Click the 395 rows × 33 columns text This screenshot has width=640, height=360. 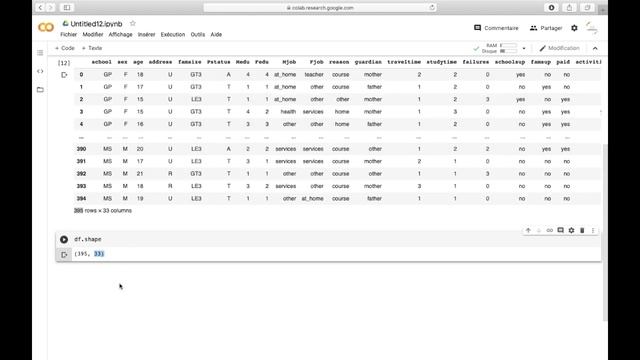click(102, 211)
